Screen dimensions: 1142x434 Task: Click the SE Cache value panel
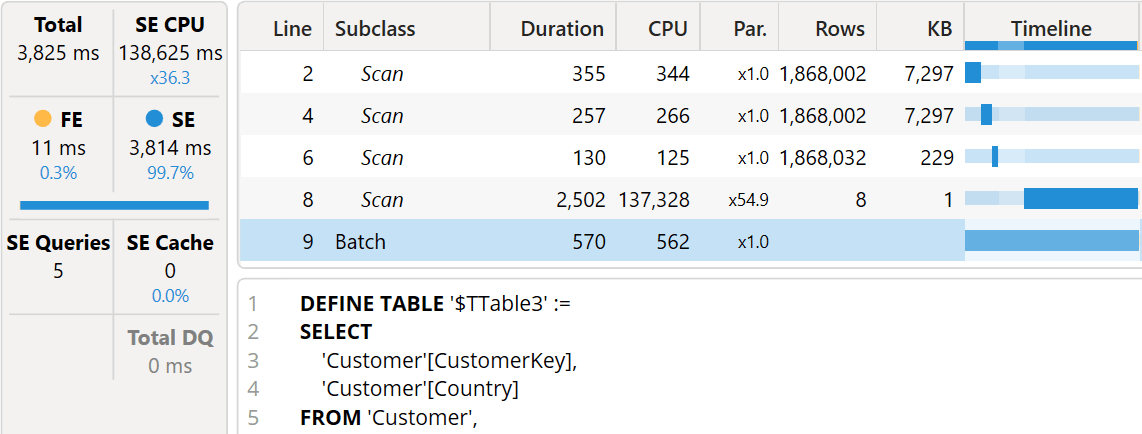(169, 269)
